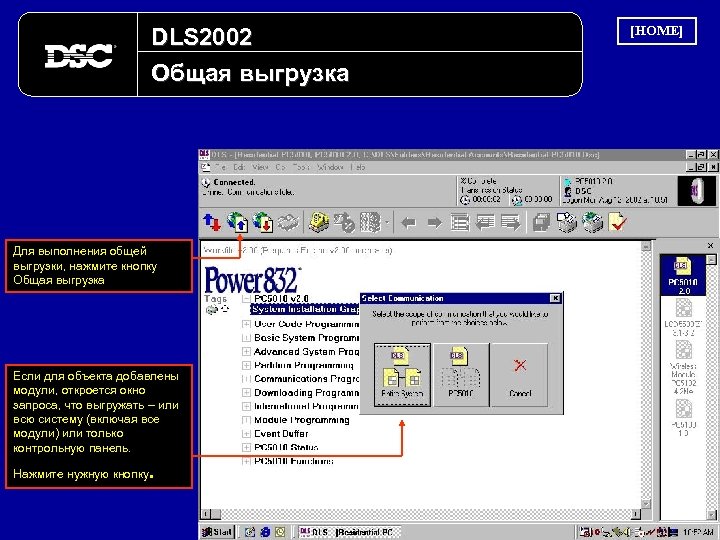Click the third quick launch icon
720x540 pixels.
280,532
